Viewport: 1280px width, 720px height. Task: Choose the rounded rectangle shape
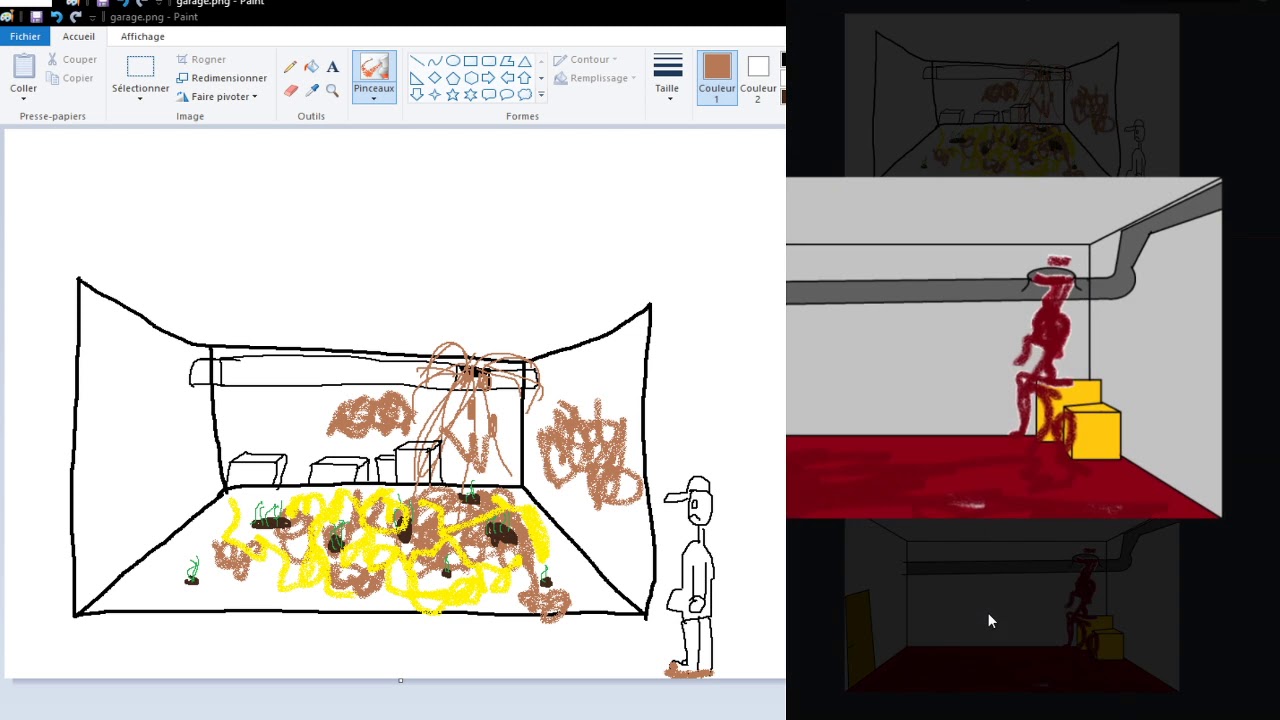pyautogui.click(x=488, y=61)
